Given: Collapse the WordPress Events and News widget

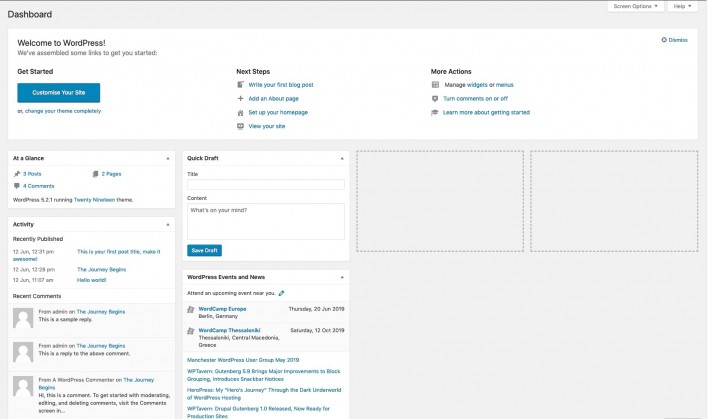Looking at the screenshot, I should (x=342, y=277).
